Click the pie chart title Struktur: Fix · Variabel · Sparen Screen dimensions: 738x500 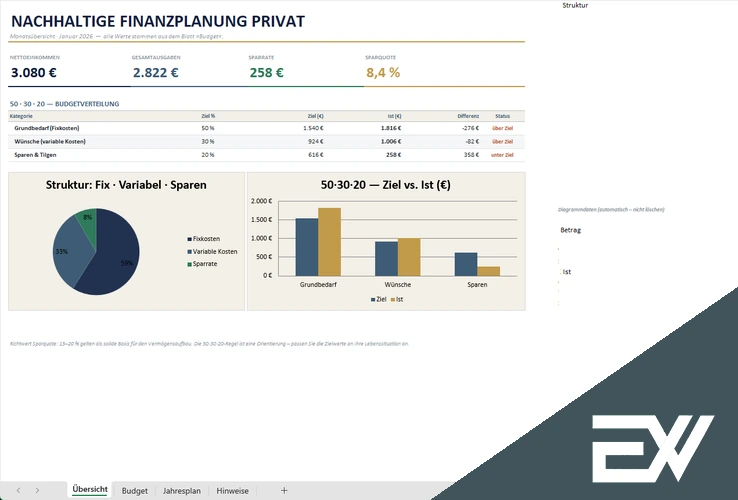tap(126, 185)
